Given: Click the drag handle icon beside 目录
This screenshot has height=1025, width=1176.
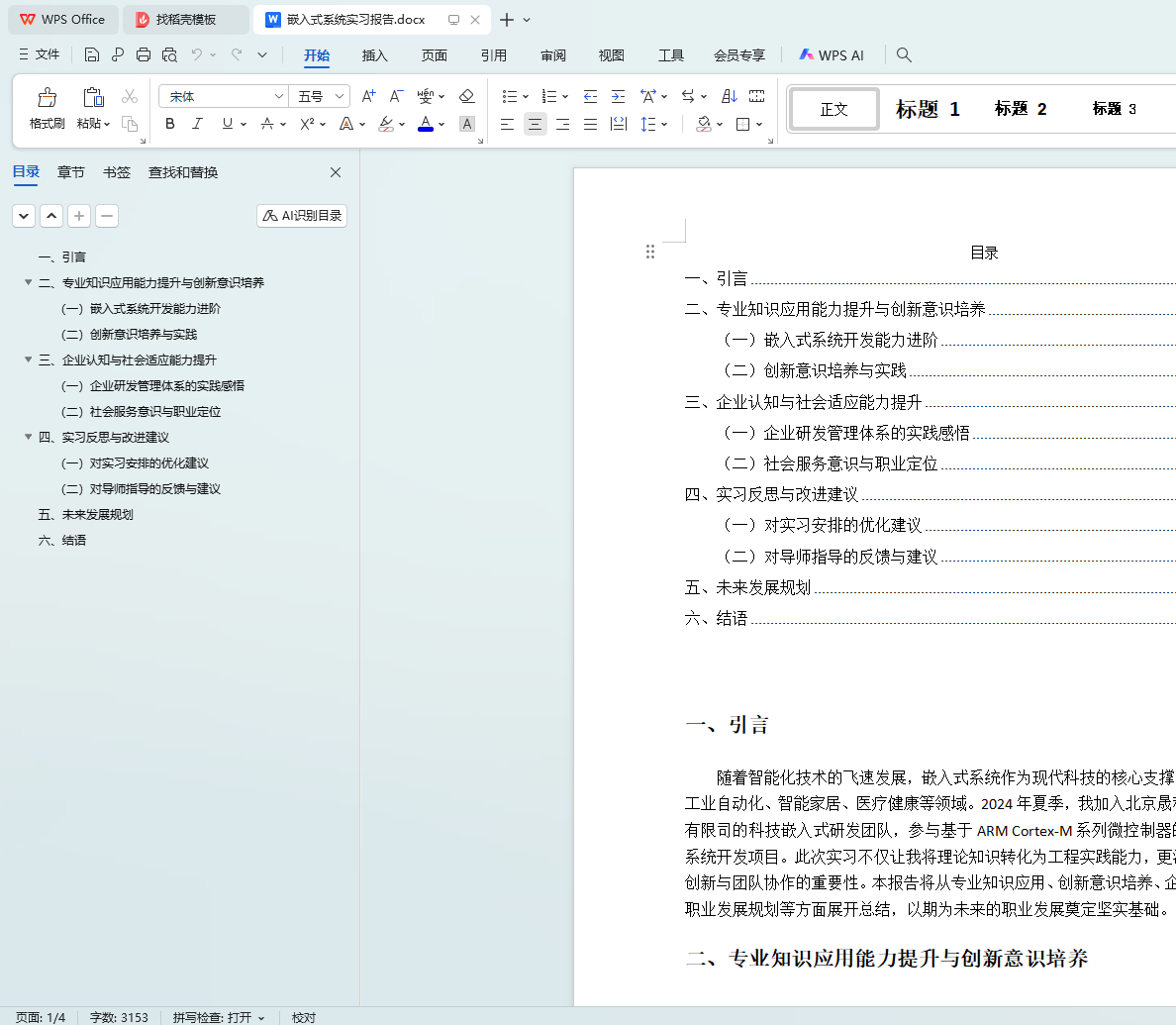Looking at the screenshot, I should [650, 253].
